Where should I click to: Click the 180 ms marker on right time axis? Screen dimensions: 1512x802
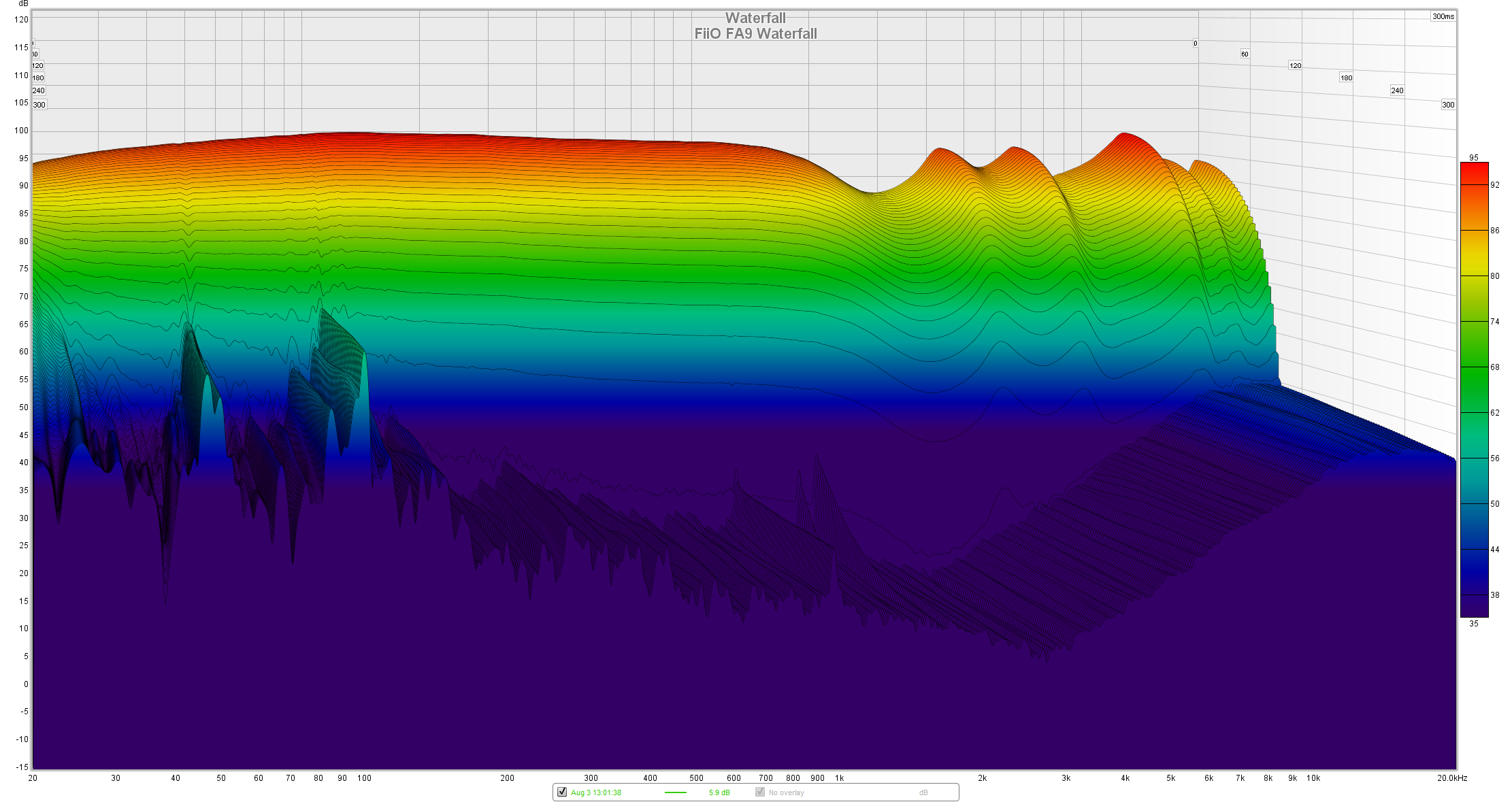click(1346, 78)
